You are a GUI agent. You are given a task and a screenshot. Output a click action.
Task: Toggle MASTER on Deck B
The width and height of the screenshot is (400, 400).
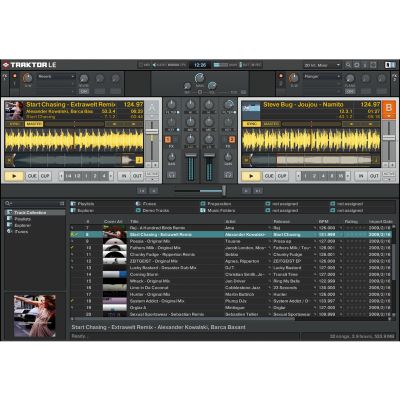[271, 124]
